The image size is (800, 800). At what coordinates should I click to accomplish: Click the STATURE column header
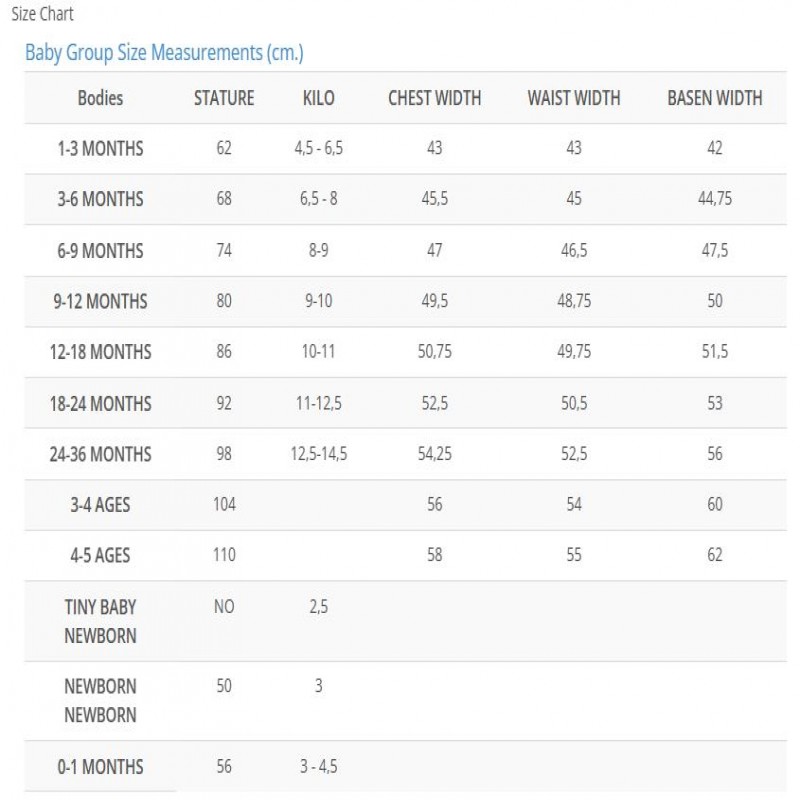click(x=224, y=98)
